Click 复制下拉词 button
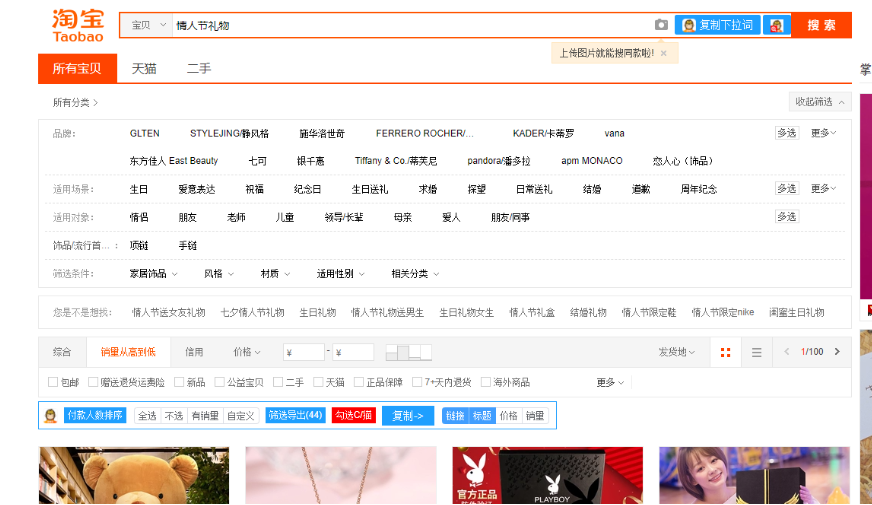The image size is (872, 505). 717,25
